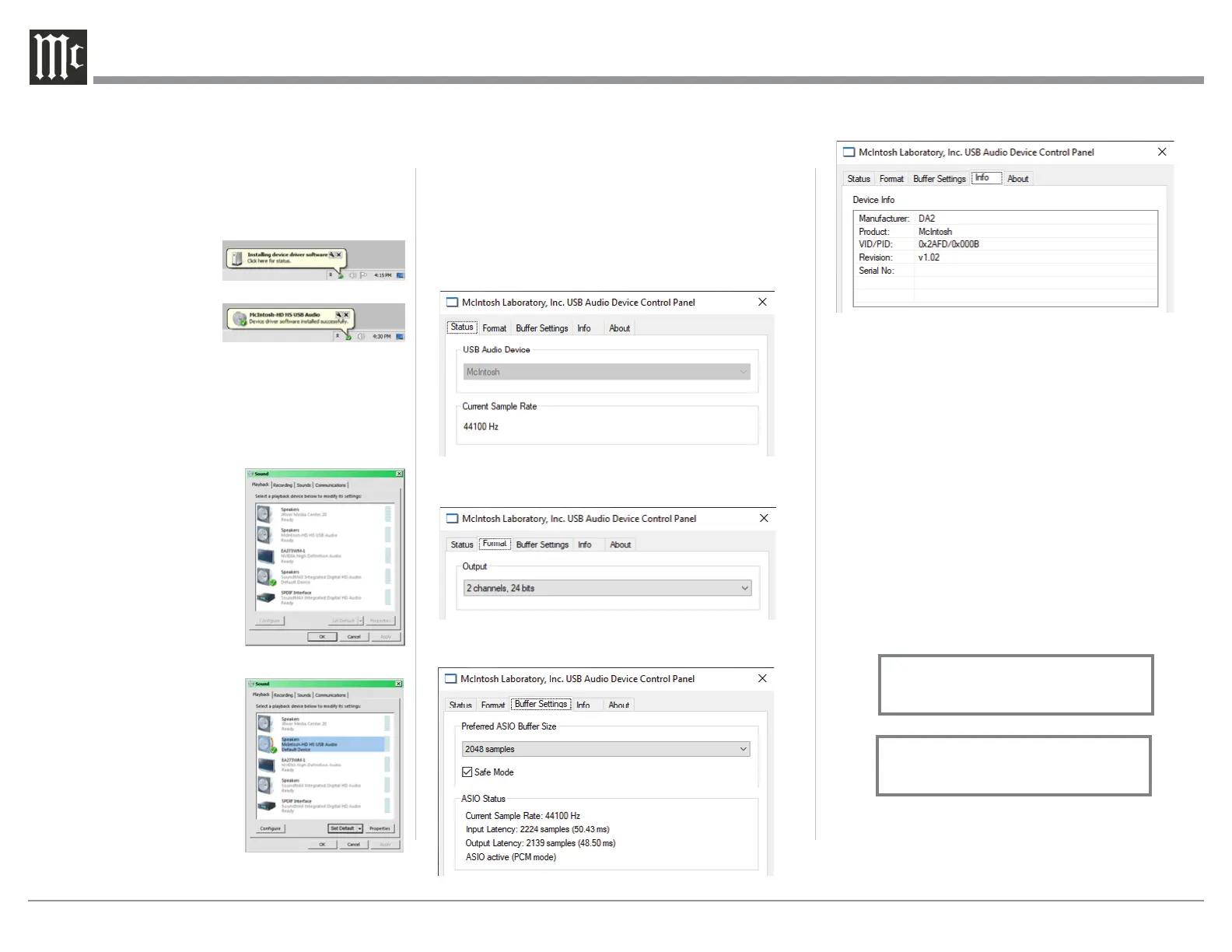Screen dimensions: 1232x952
Task: Click show desktop button right of 4:30 PM
Action: 401,337
